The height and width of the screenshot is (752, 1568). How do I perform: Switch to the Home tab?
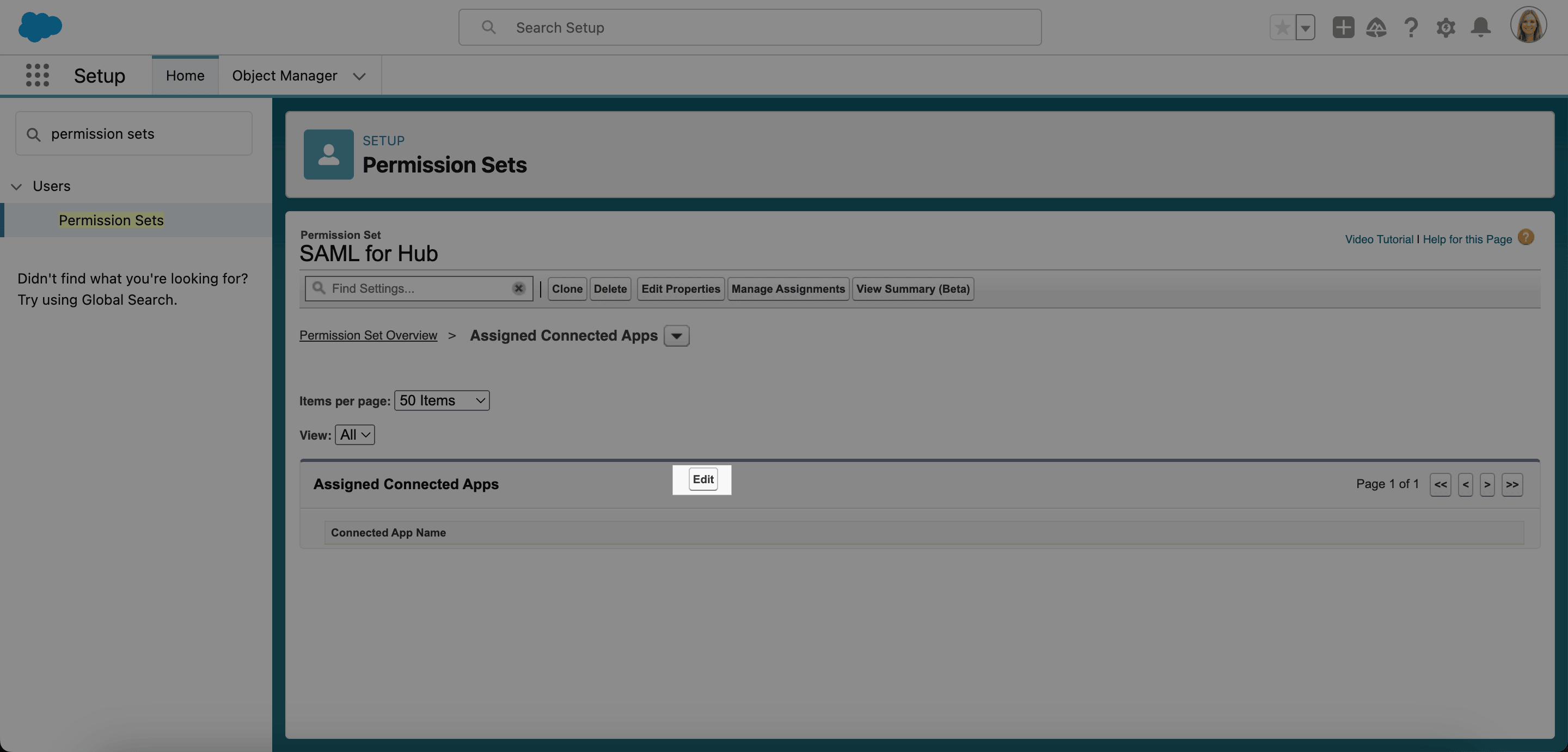pyautogui.click(x=185, y=76)
